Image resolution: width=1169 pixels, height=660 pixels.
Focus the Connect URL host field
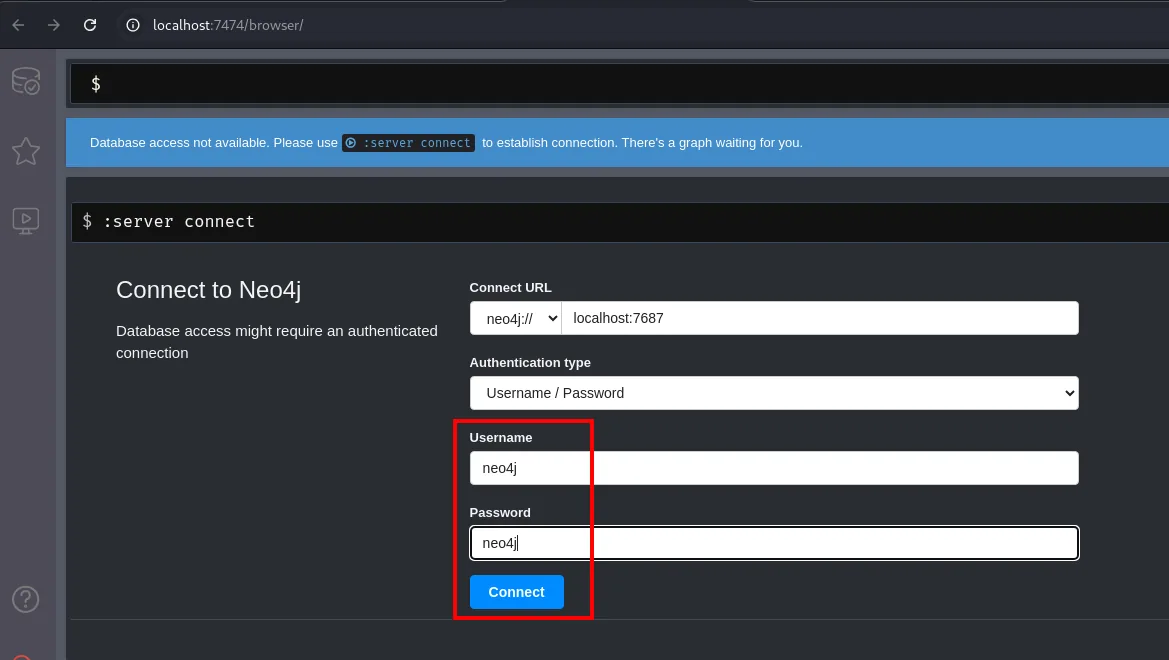tap(820, 318)
